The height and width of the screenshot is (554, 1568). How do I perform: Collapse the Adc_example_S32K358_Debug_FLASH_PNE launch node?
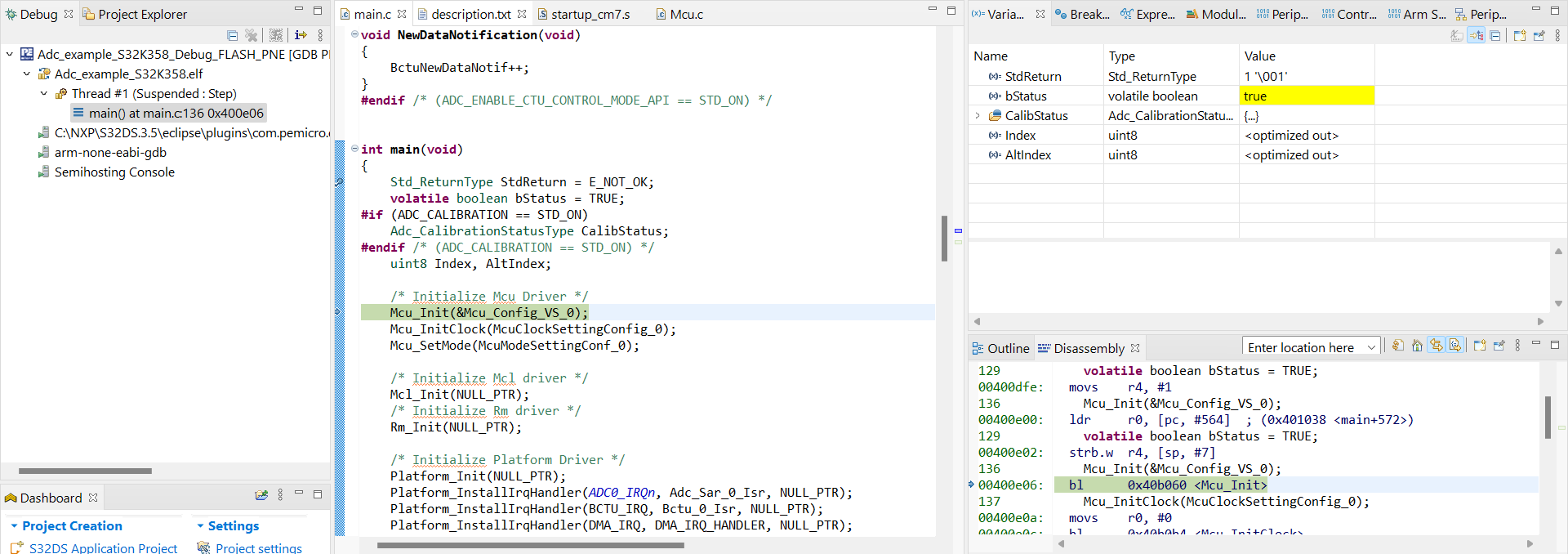tap(9, 54)
